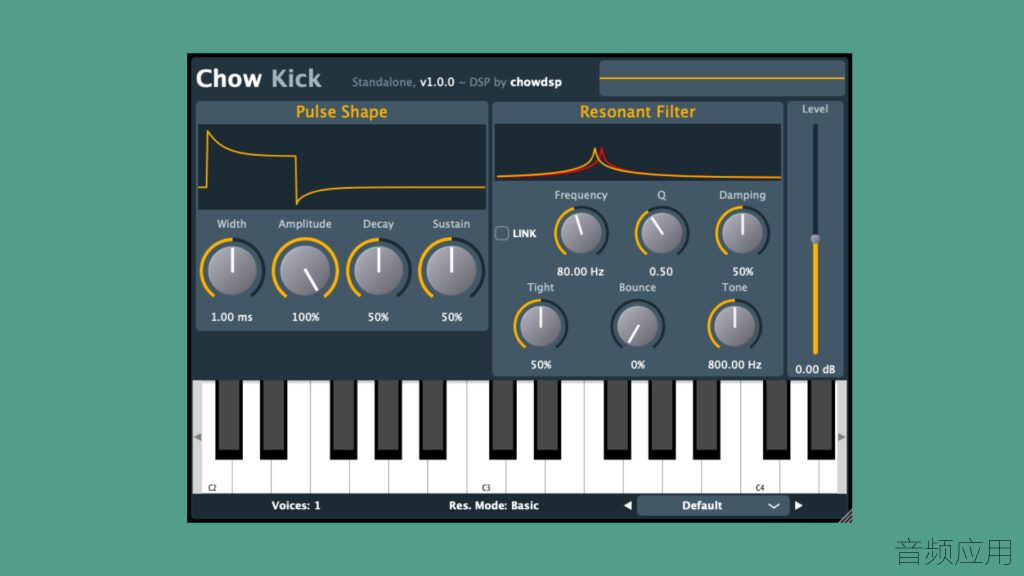The height and width of the screenshot is (576, 1024).
Task: Click the 1.00 ms Width value
Action: (232, 317)
